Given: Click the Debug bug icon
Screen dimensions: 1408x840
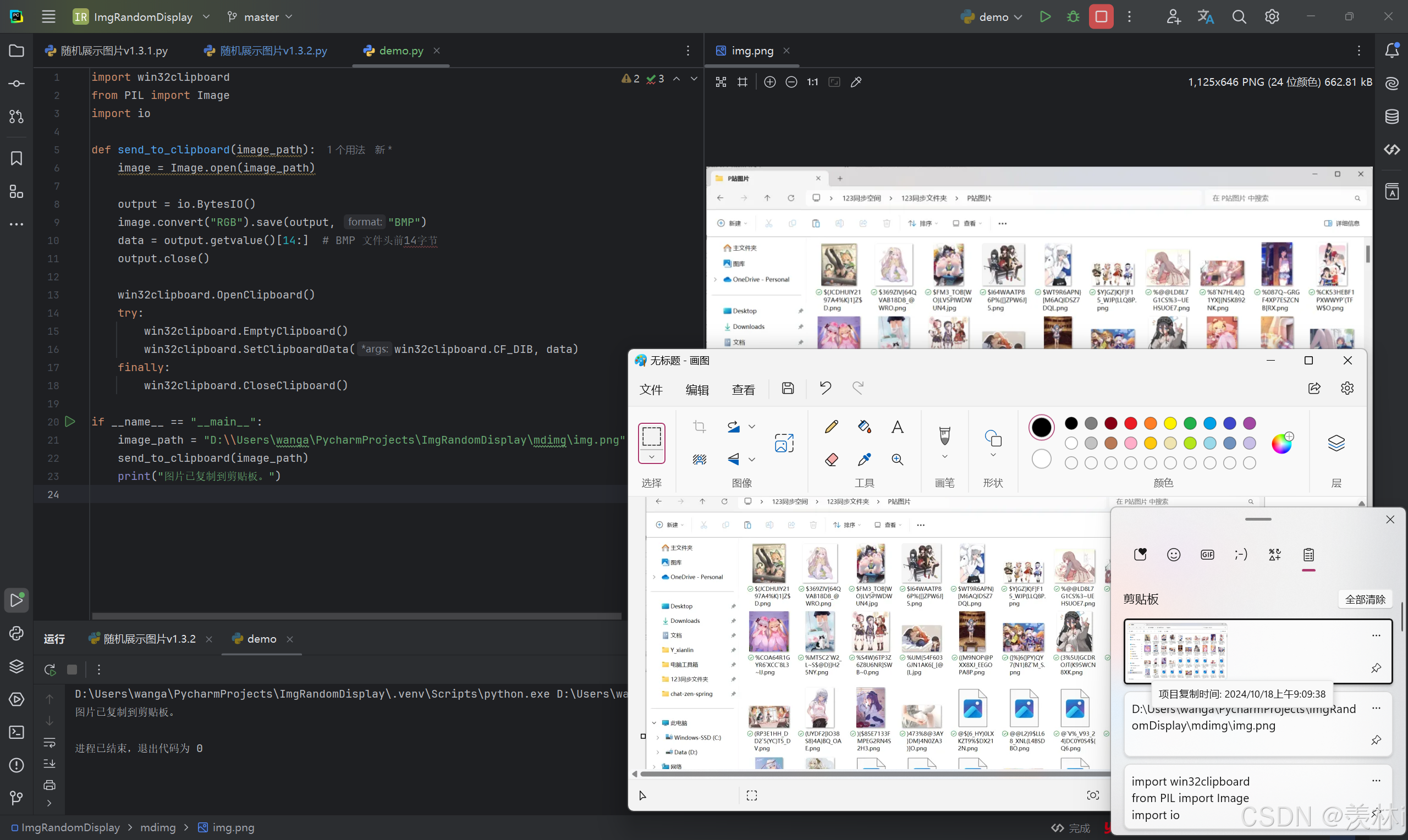Looking at the screenshot, I should click(1073, 17).
